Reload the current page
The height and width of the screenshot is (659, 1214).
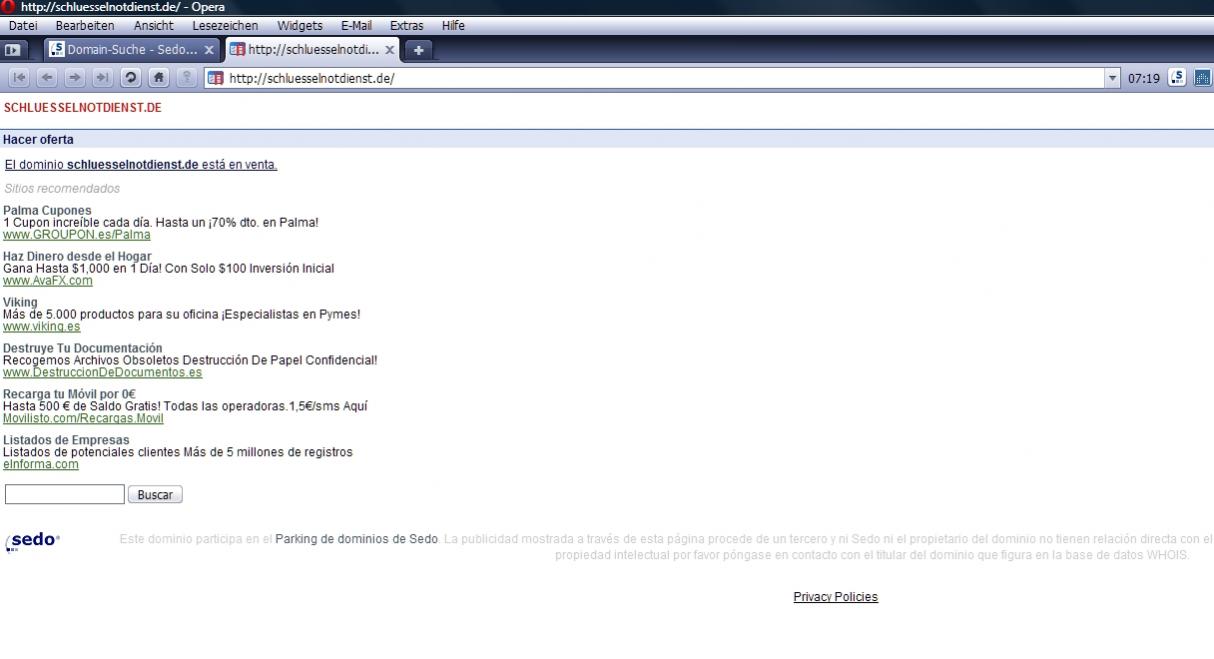130,77
